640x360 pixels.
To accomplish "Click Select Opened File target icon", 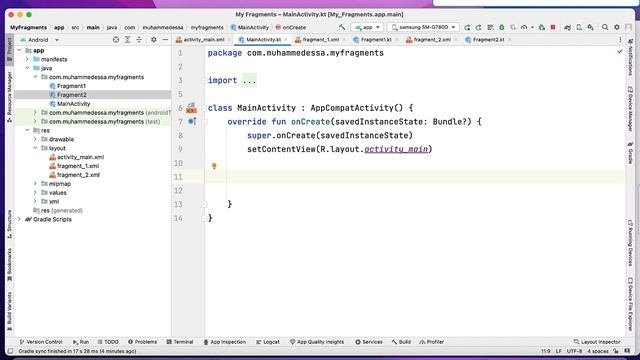I will [116, 40].
